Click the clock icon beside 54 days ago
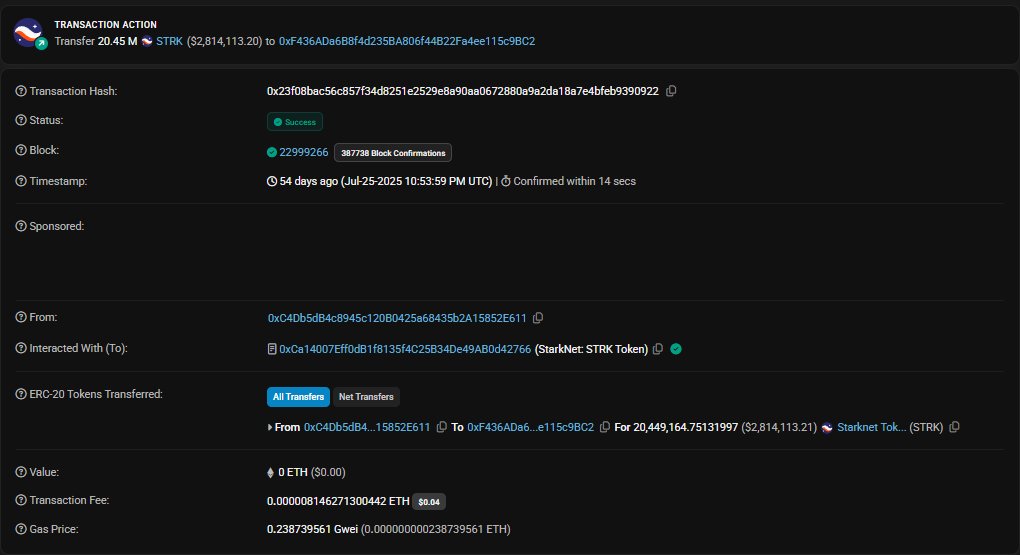Image resolution: width=1020 pixels, height=555 pixels. pos(272,182)
